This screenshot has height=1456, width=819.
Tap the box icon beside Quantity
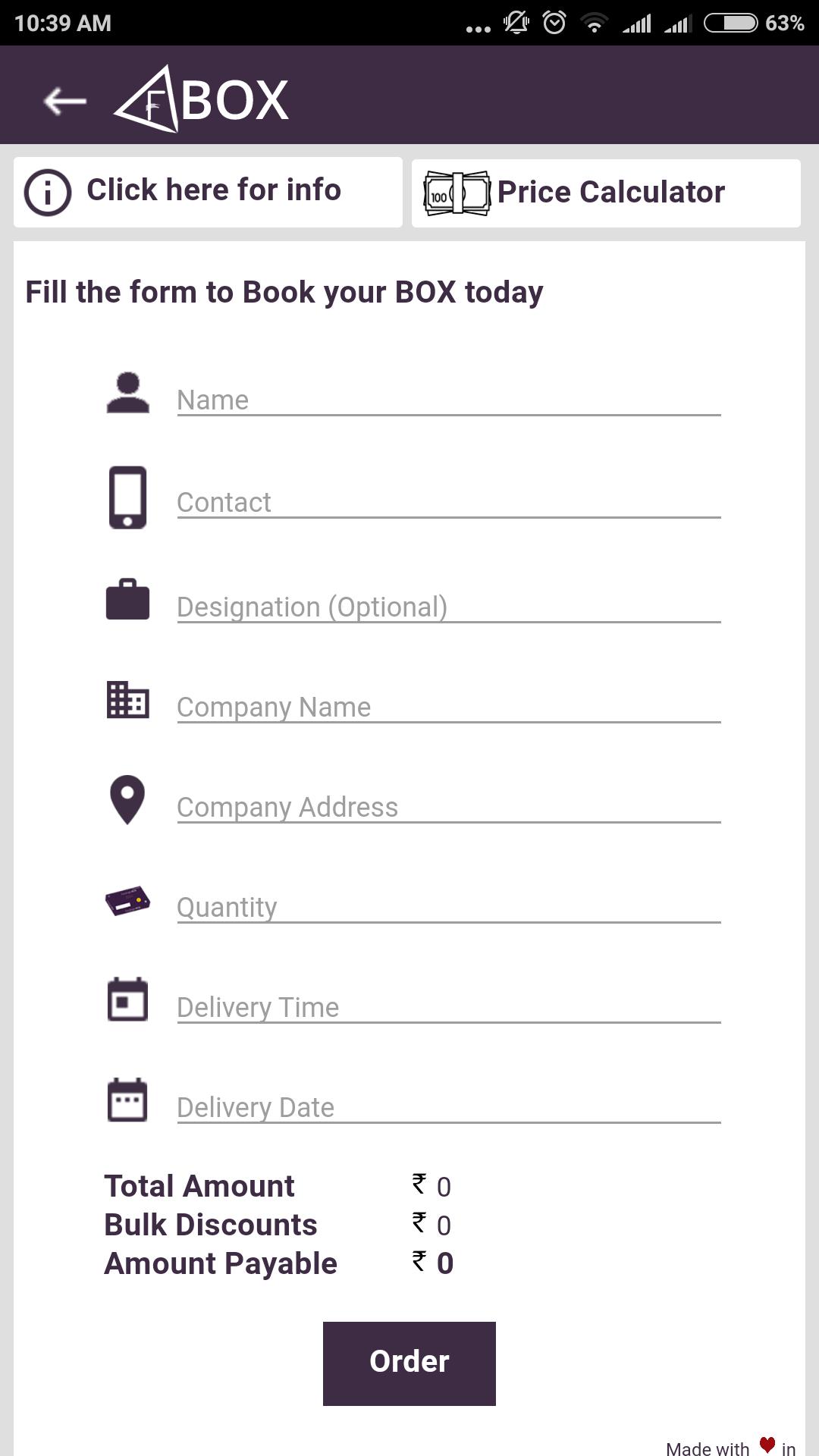point(127,901)
